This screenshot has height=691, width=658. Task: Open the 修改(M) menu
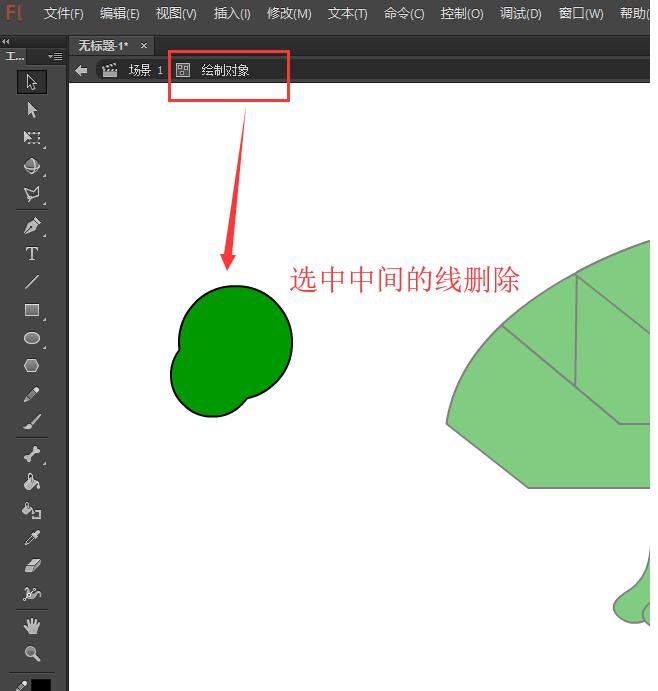point(289,14)
